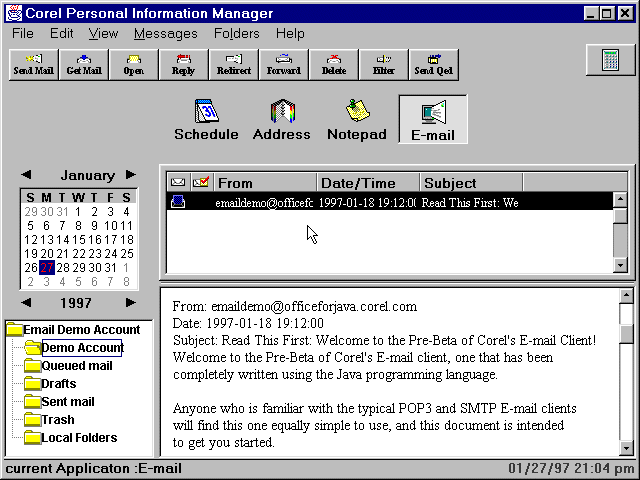The width and height of the screenshot is (640, 480).
Task: Select January 22 on the calendar
Action: [x=78, y=254]
